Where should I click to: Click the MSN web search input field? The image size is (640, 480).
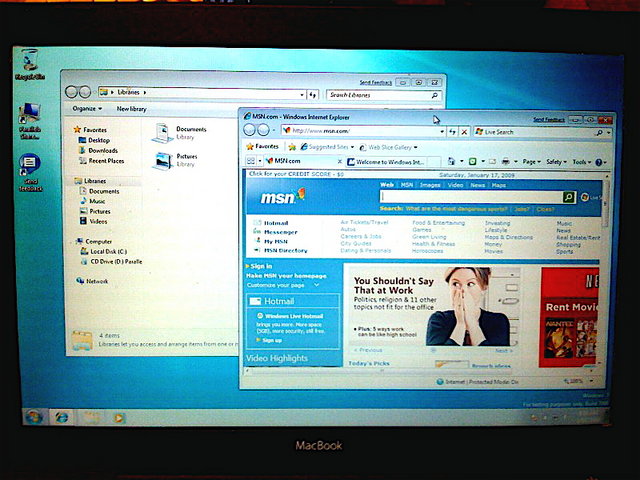point(471,197)
